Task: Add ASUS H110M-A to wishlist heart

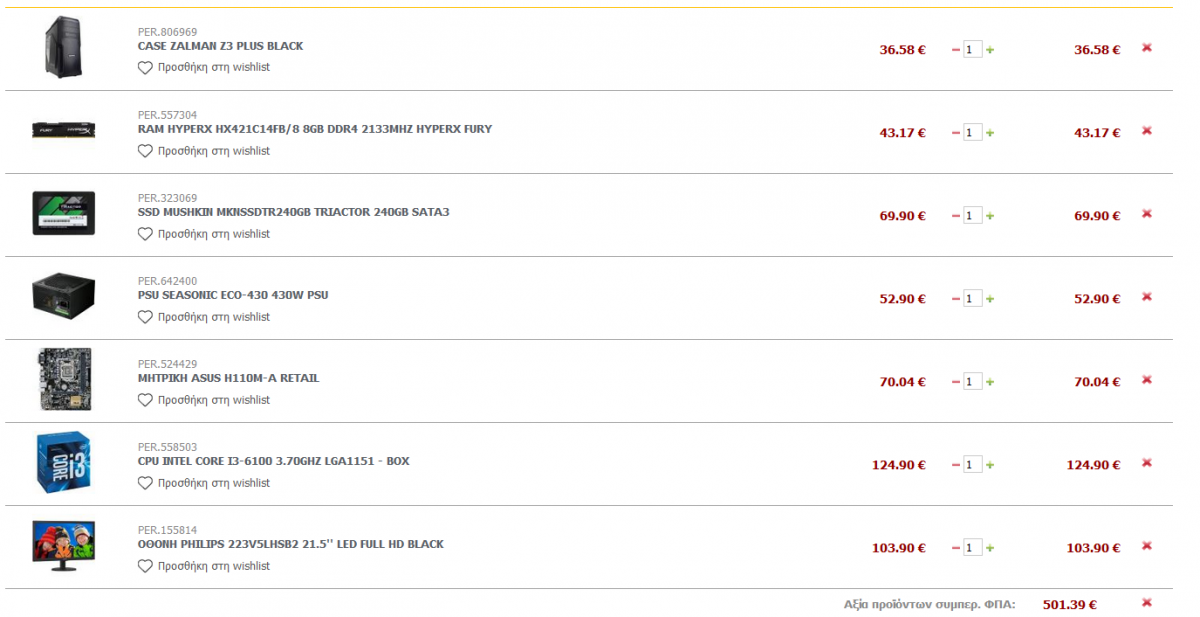Action: point(145,400)
